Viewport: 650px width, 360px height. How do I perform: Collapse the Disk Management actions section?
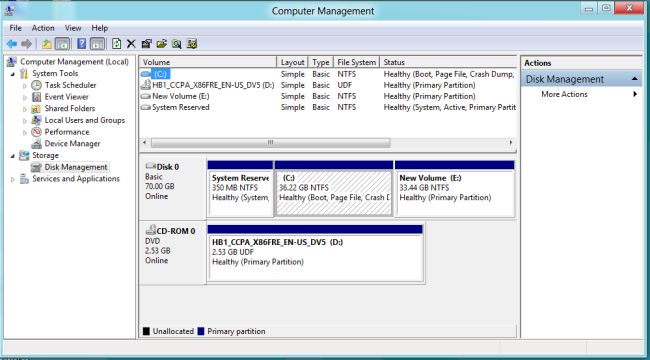click(x=634, y=79)
